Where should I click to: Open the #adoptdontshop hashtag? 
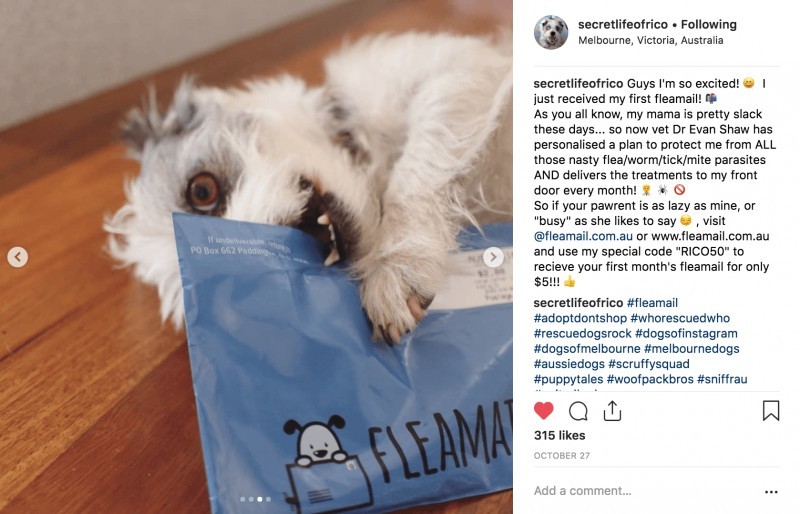[x=580, y=318]
